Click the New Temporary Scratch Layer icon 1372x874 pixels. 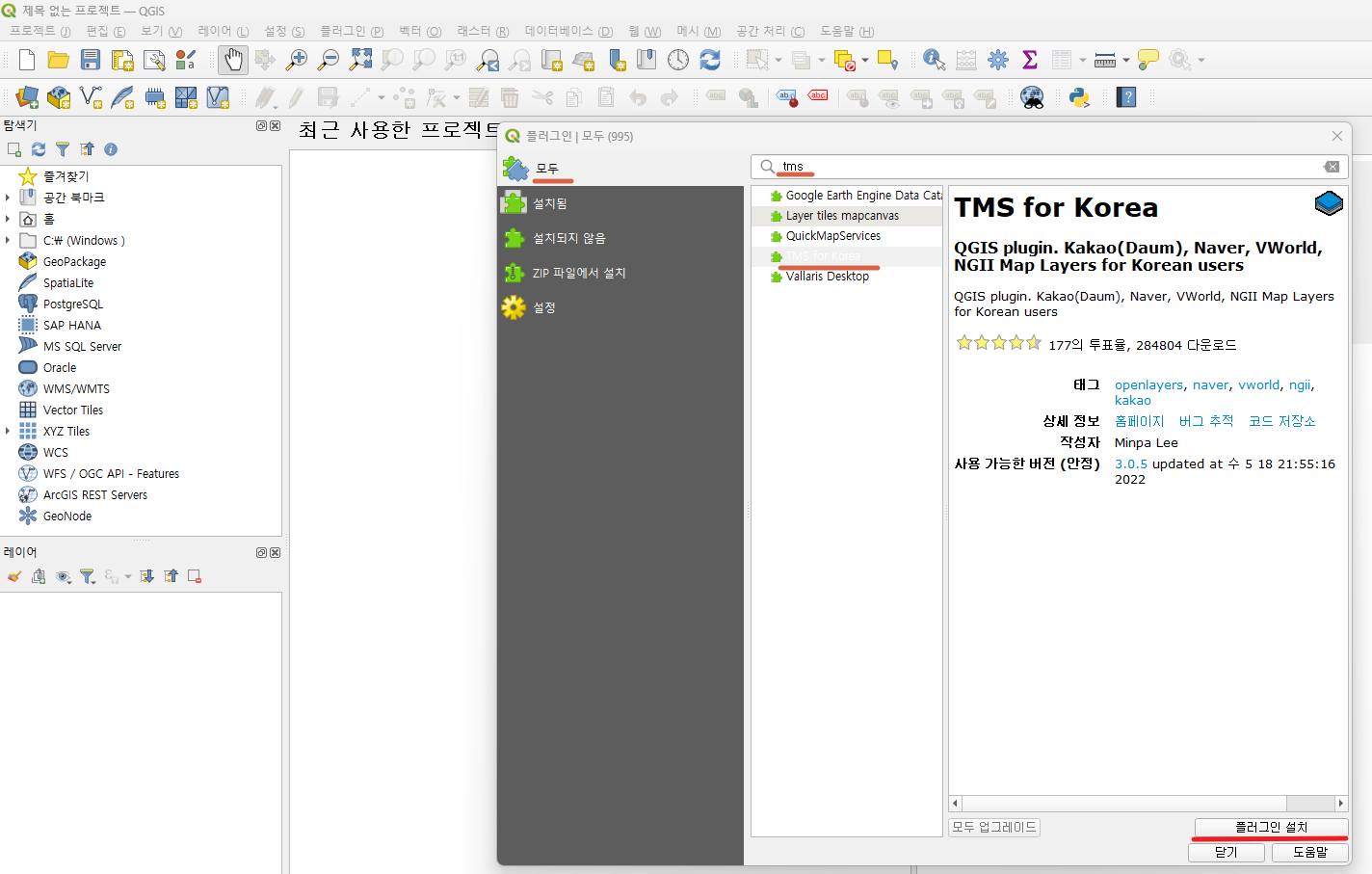coord(154,97)
